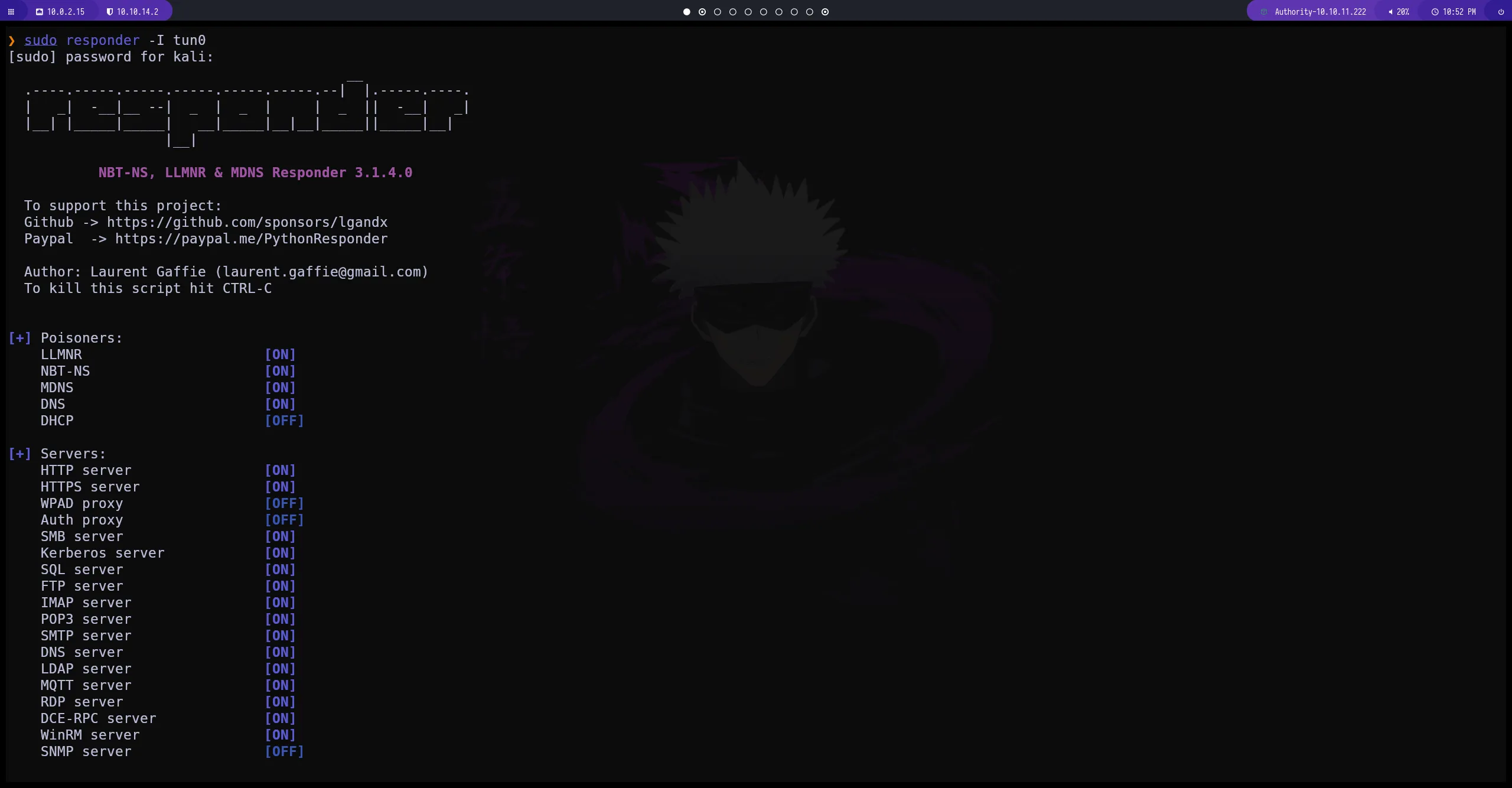This screenshot has height=788, width=1512.
Task: Select the fifth workspace indicator
Action: tap(748, 12)
